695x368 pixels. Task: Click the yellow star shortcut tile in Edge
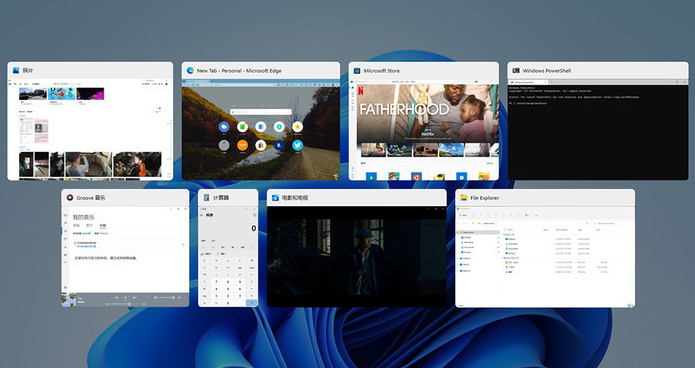coord(297,127)
